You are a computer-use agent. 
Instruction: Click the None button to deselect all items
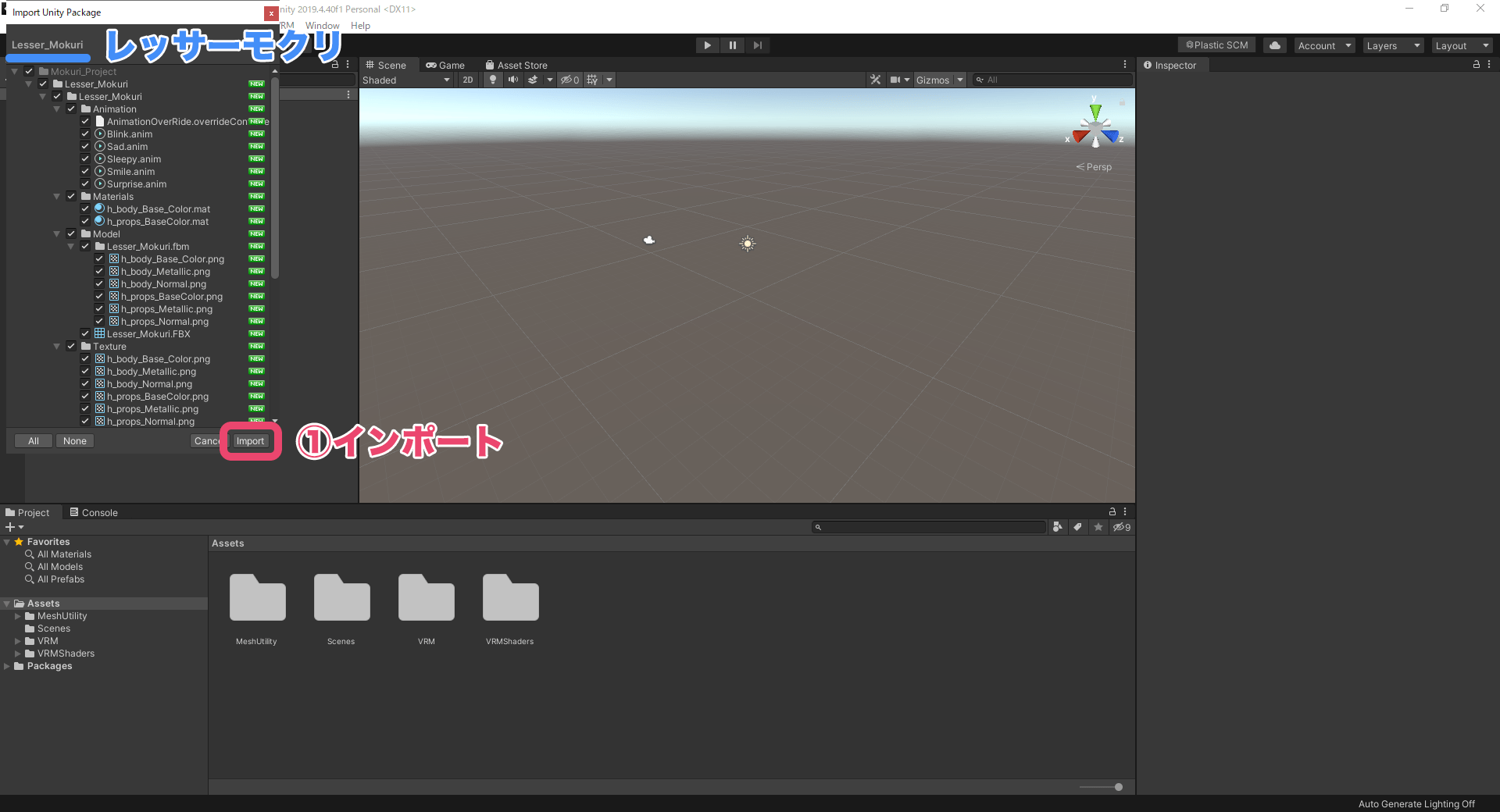coord(74,440)
